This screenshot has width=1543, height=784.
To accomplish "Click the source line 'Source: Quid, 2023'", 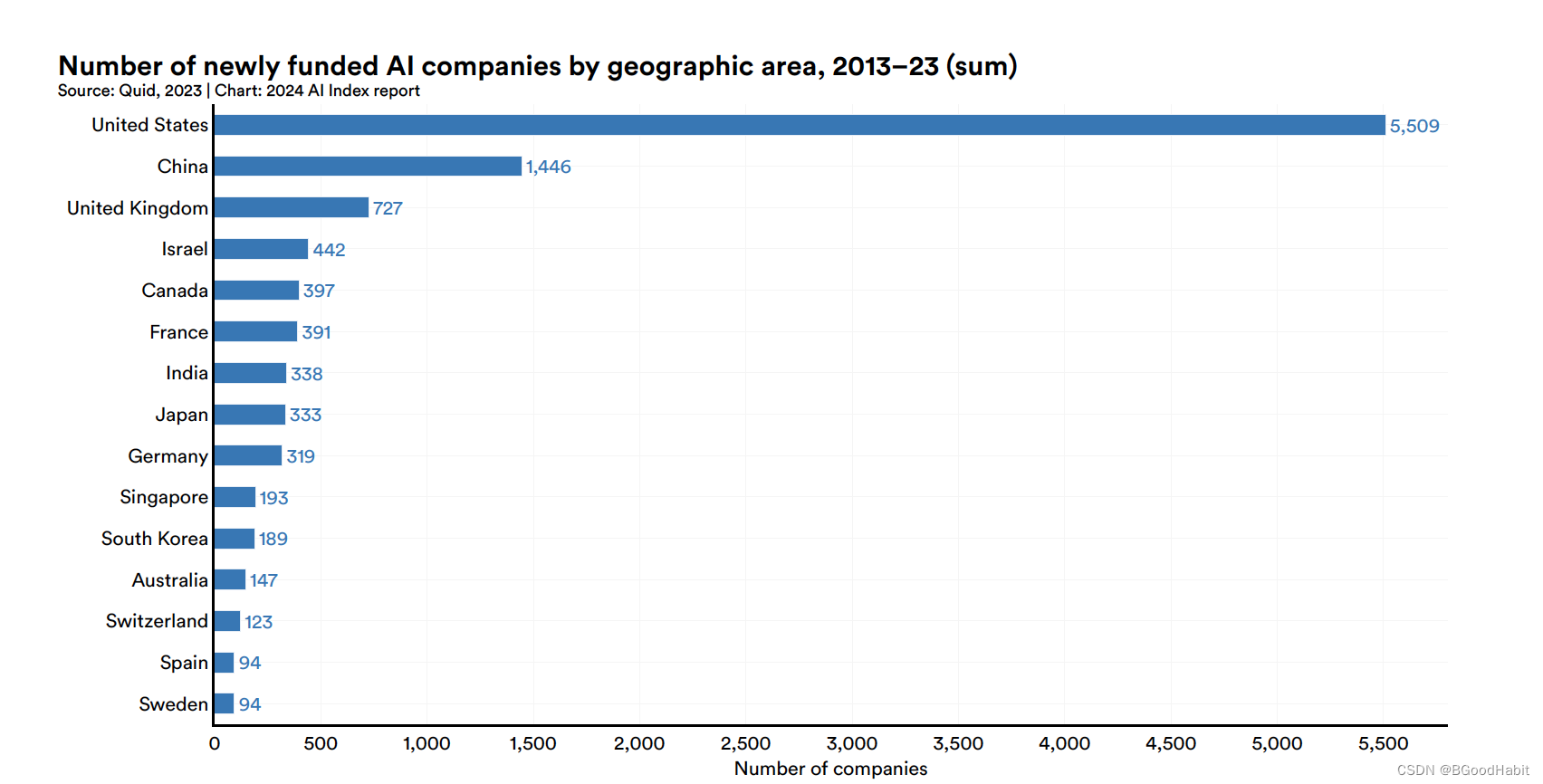I will coord(129,91).
